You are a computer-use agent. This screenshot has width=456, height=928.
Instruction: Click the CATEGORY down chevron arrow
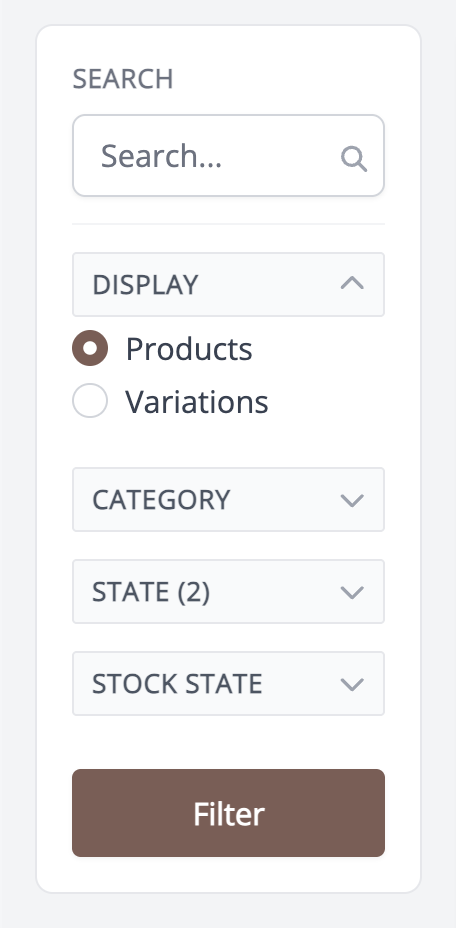tap(352, 500)
